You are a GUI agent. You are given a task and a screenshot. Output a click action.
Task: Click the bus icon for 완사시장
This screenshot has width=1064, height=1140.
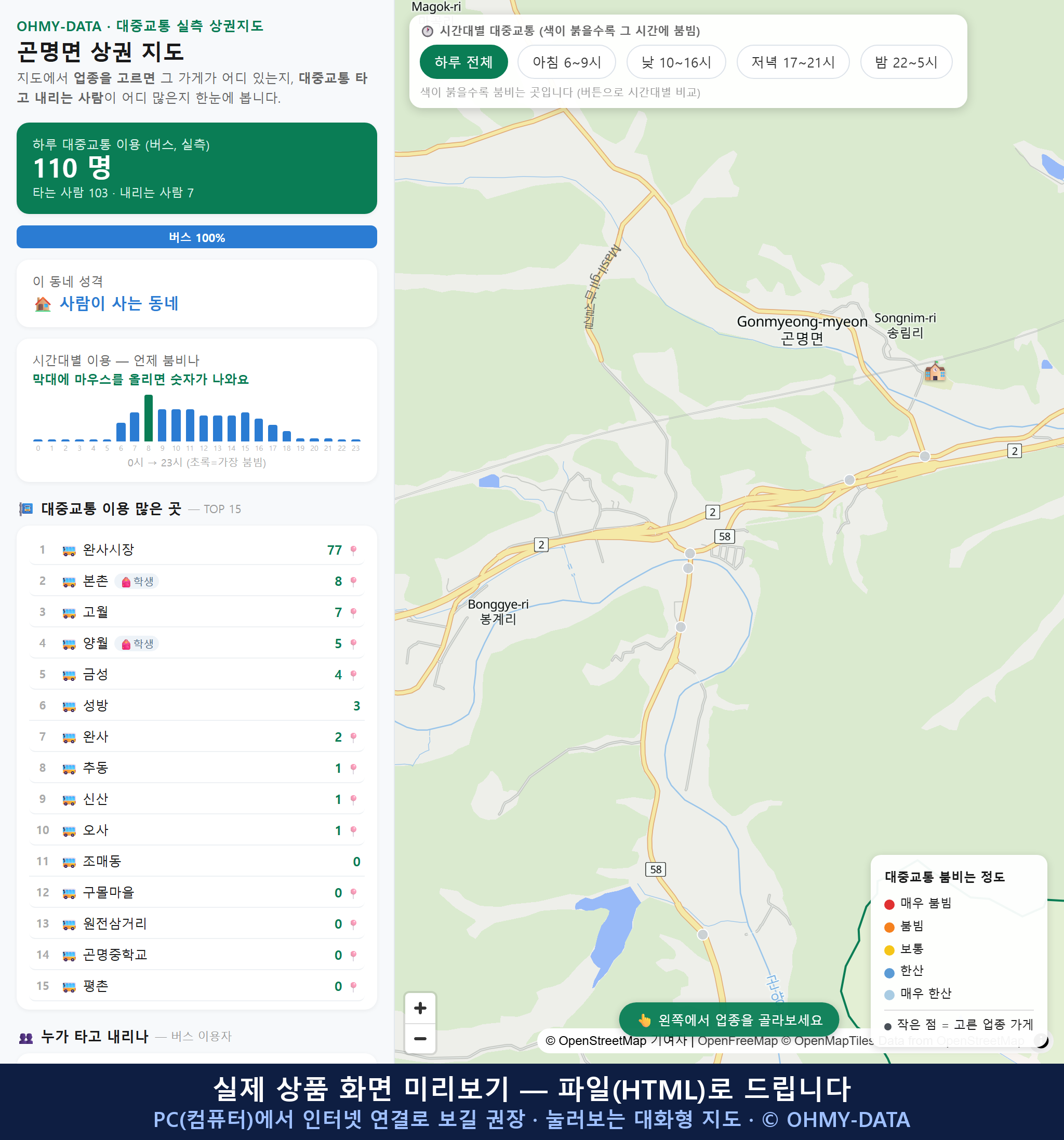pyautogui.click(x=69, y=551)
